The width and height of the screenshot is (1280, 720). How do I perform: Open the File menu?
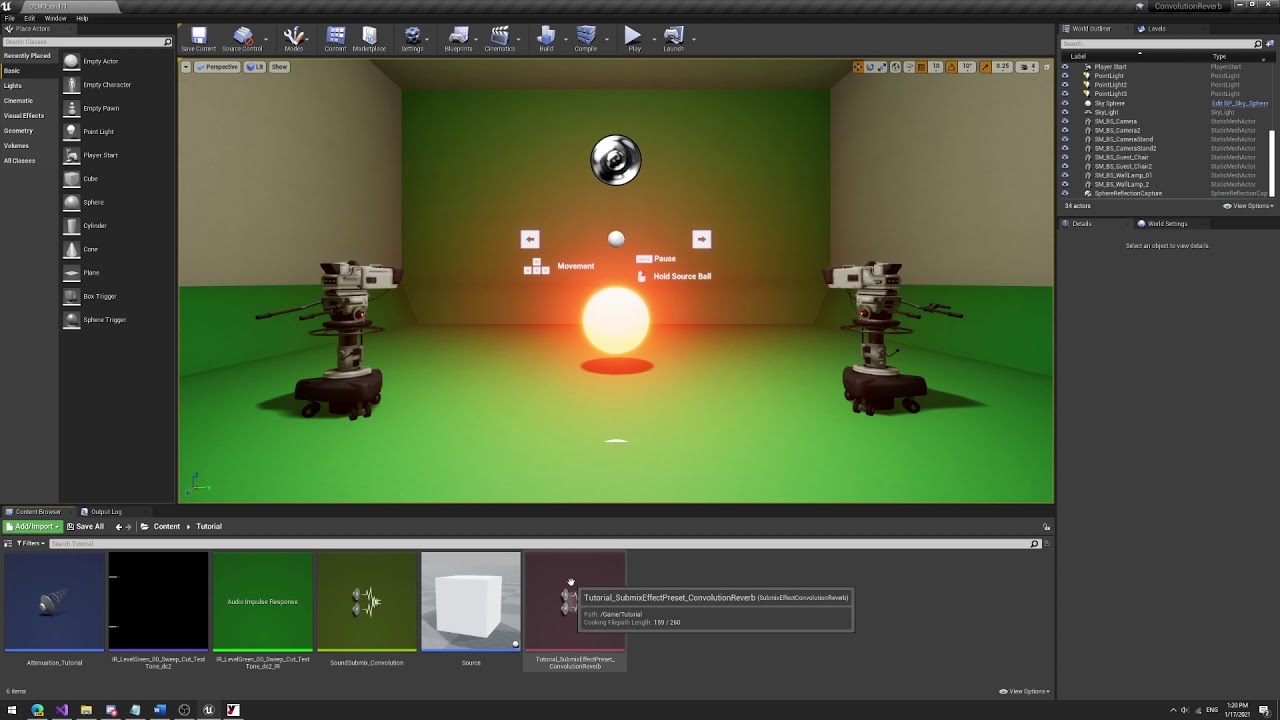[x=10, y=18]
